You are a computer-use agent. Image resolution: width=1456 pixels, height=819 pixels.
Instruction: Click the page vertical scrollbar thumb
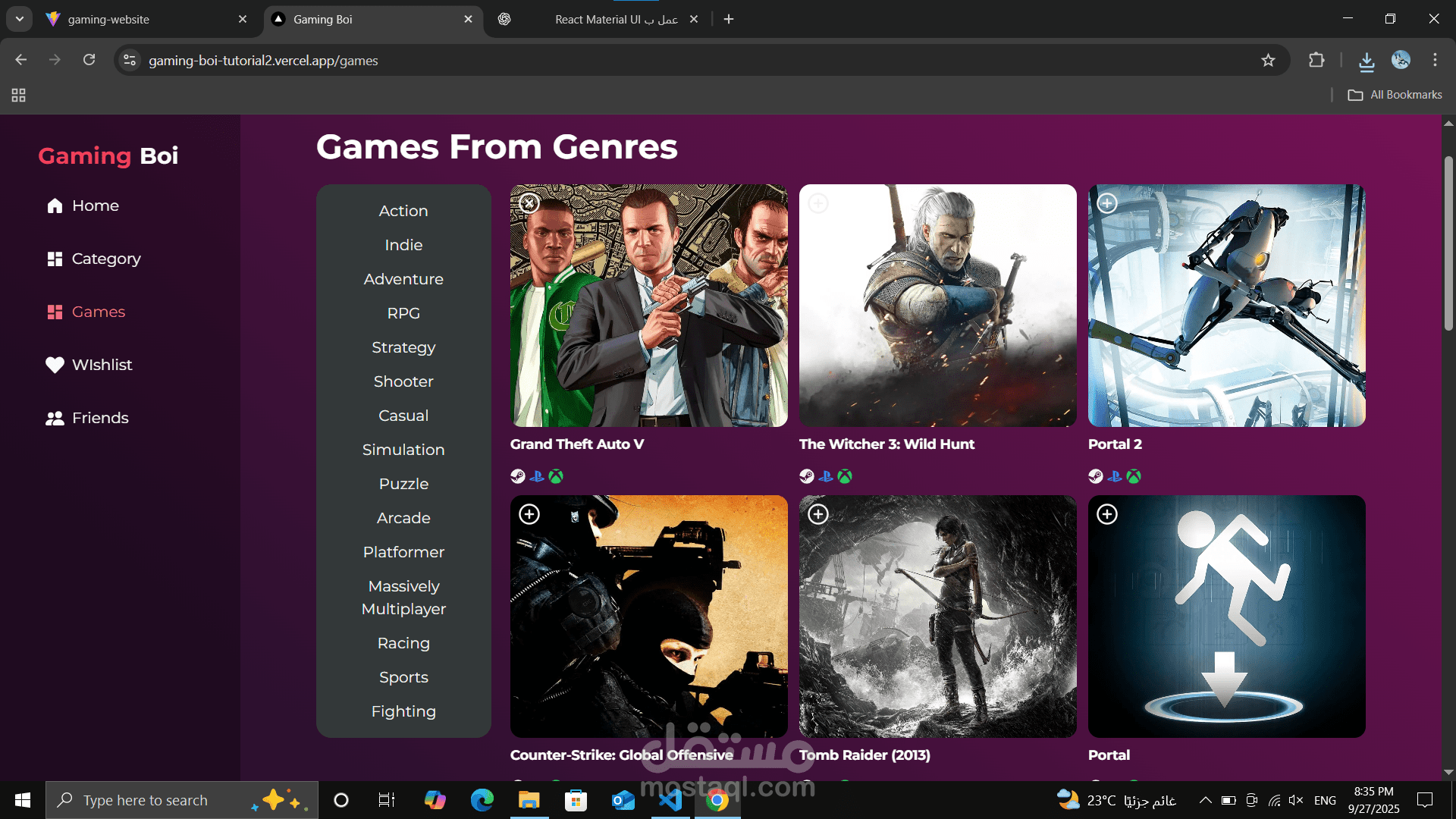[x=1448, y=243]
